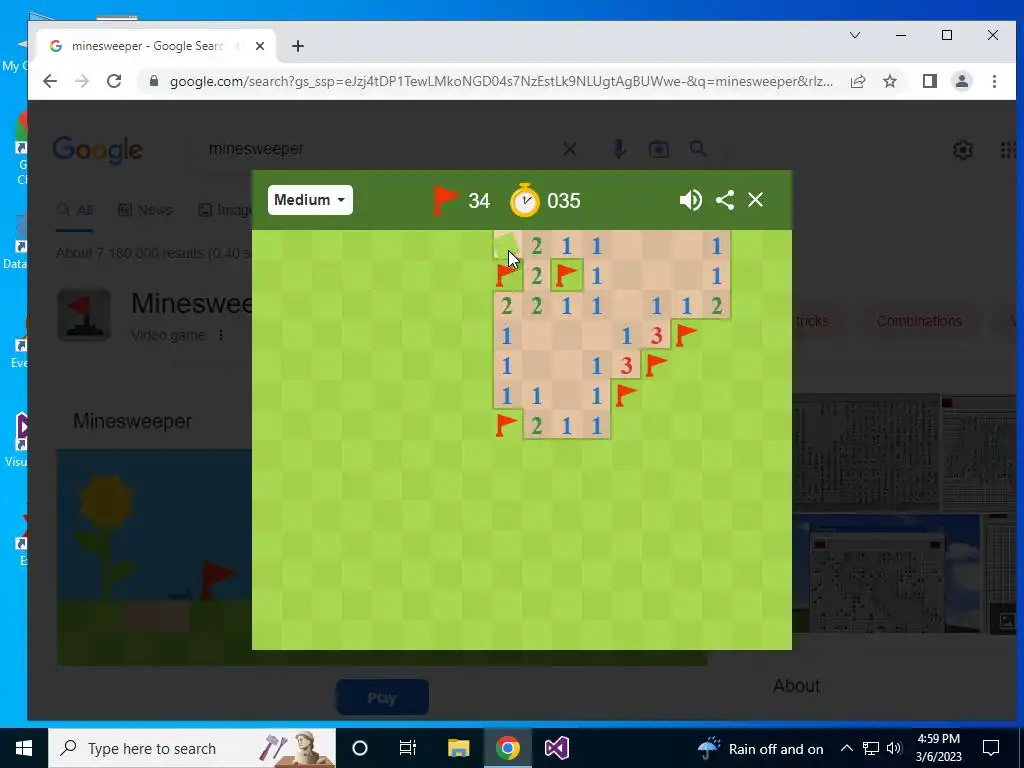Screen dimensions: 1024x768
Task: Click the red flag counter icon
Action: tap(445, 200)
